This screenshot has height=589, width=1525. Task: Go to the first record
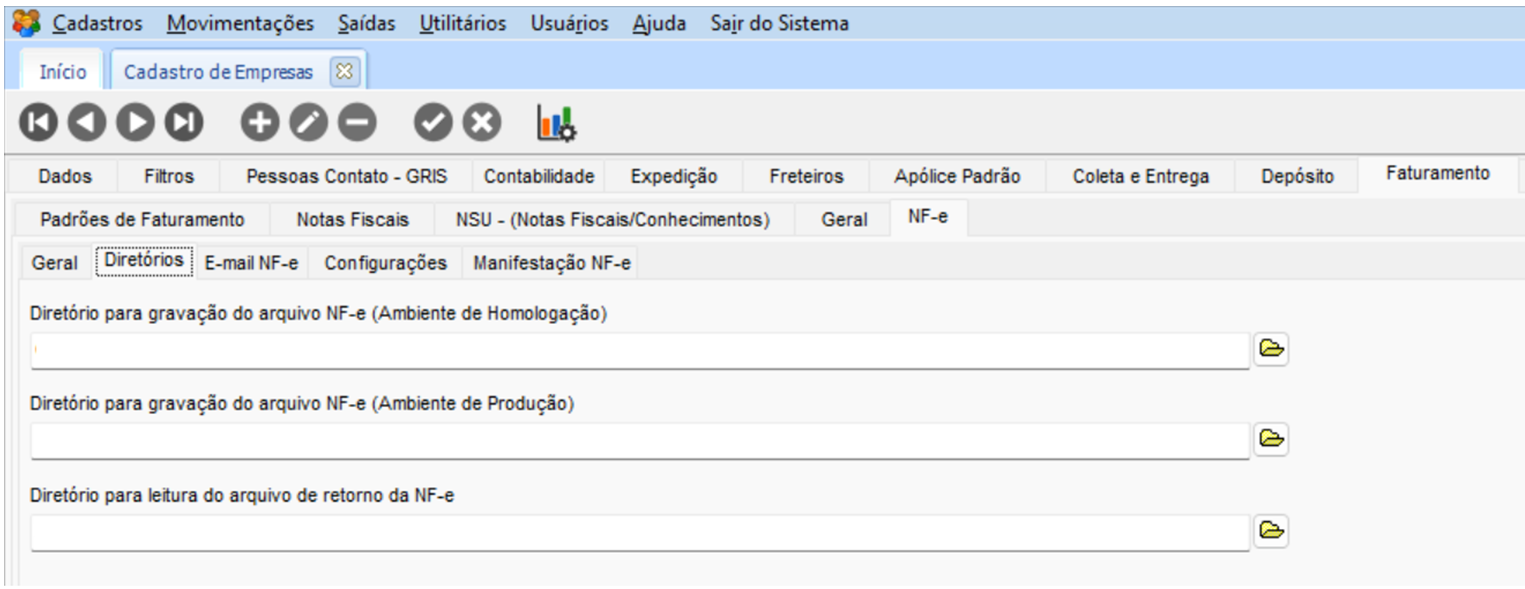tap(38, 122)
